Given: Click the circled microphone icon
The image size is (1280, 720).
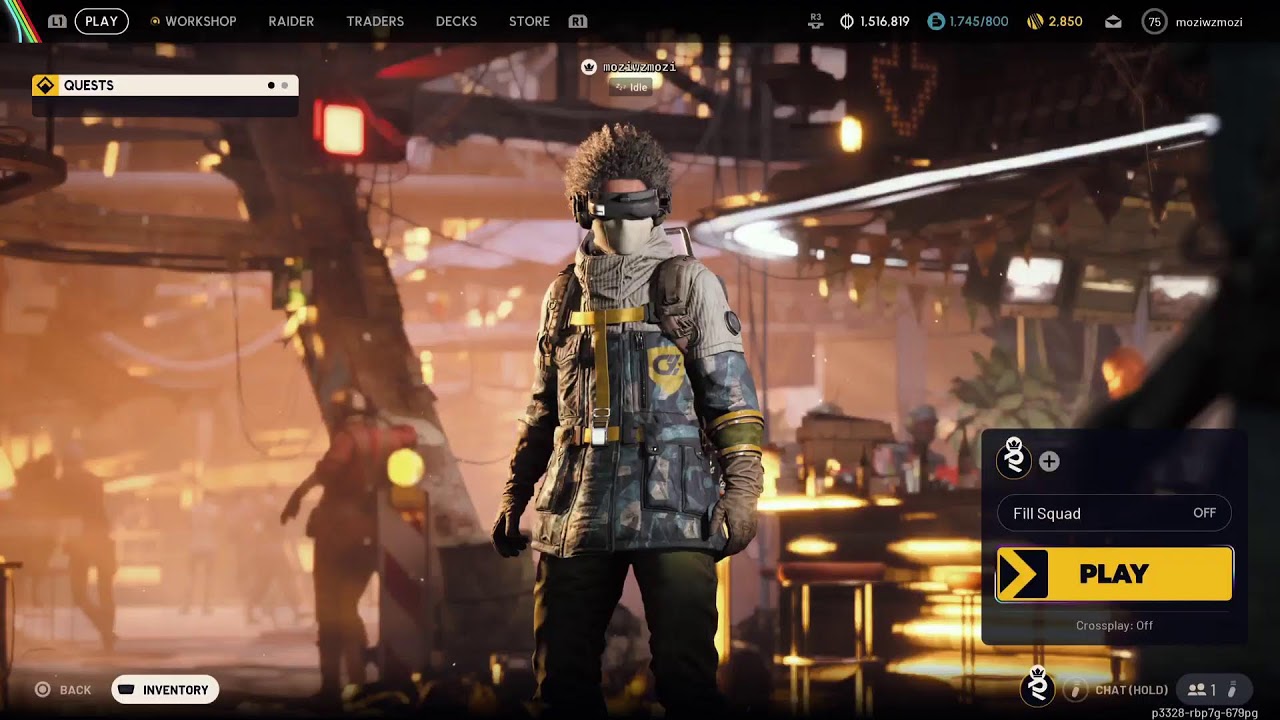Looking at the screenshot, I should (1075, 689).
